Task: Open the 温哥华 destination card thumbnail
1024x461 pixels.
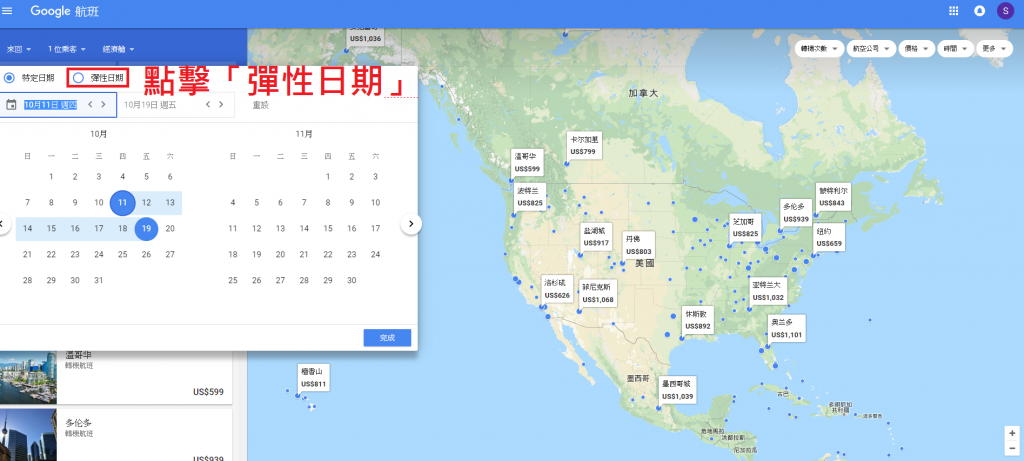Action: 28,377
